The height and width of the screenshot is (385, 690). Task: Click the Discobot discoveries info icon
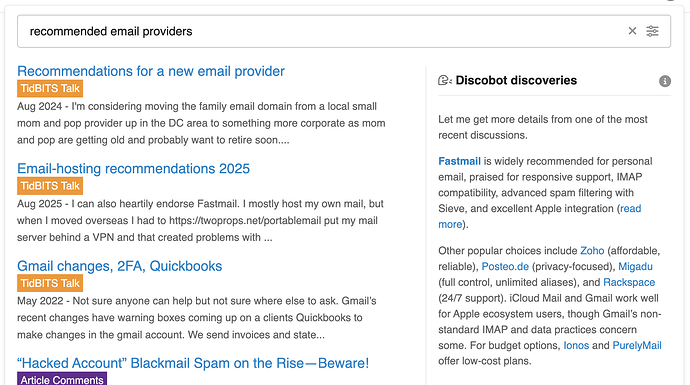tap(664, 81)
